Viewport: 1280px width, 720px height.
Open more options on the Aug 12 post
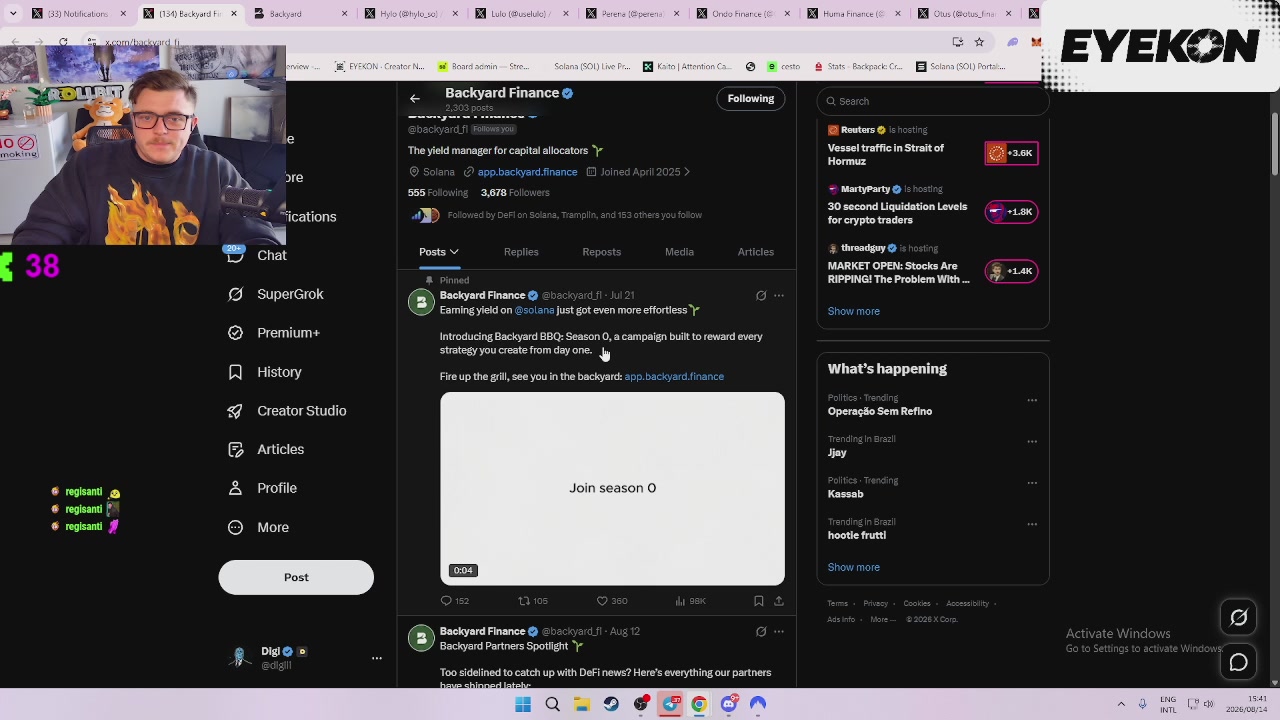coord(779,632)
